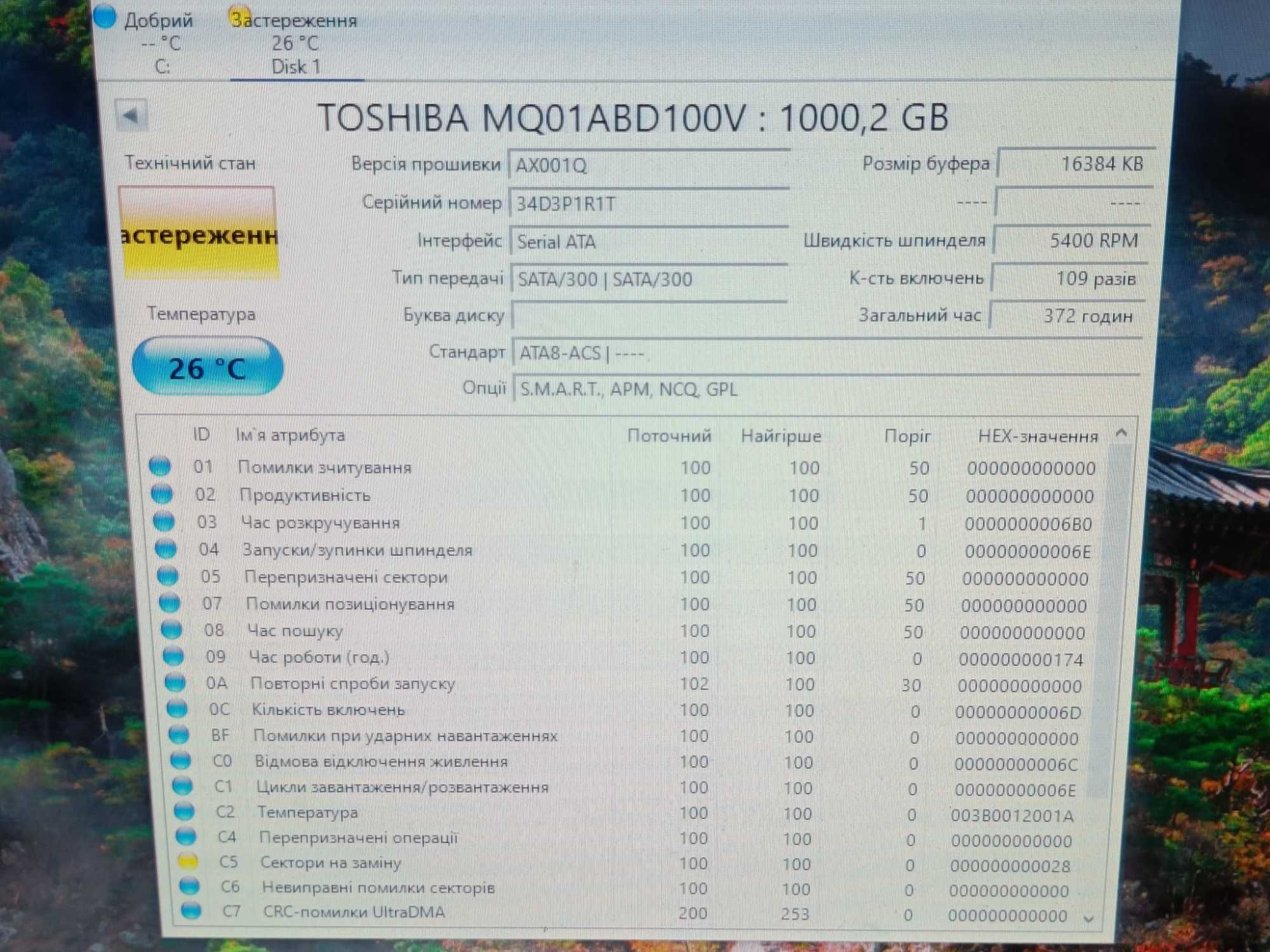Click the Ім'я атрибута column header
Viewport: 1270px width, 952px height.
[290, 435]
